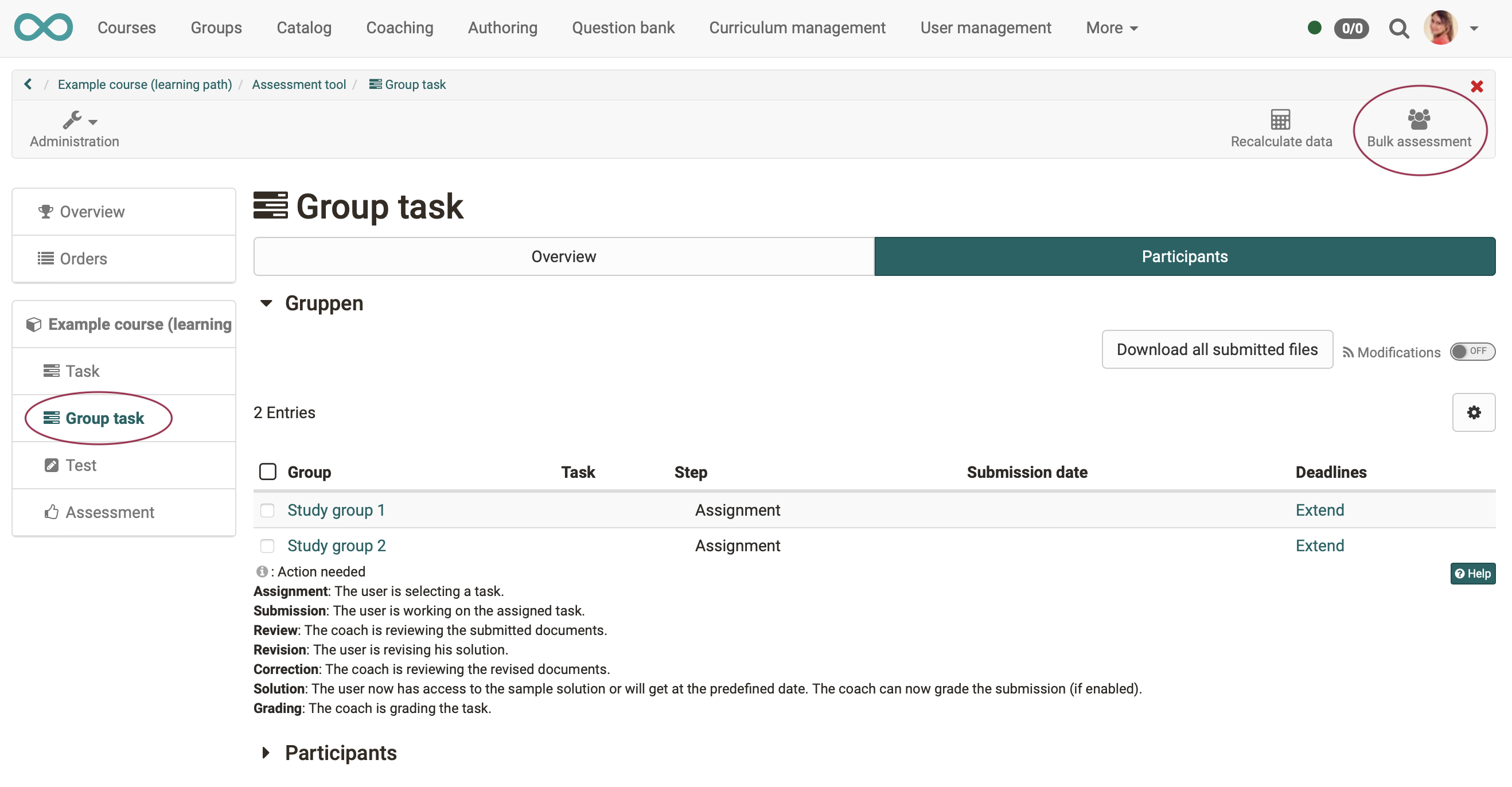The width and height of the screenshot is (1512, 787).
Task: Click the search magnifier icon
Action: (x=1400, y=28)
